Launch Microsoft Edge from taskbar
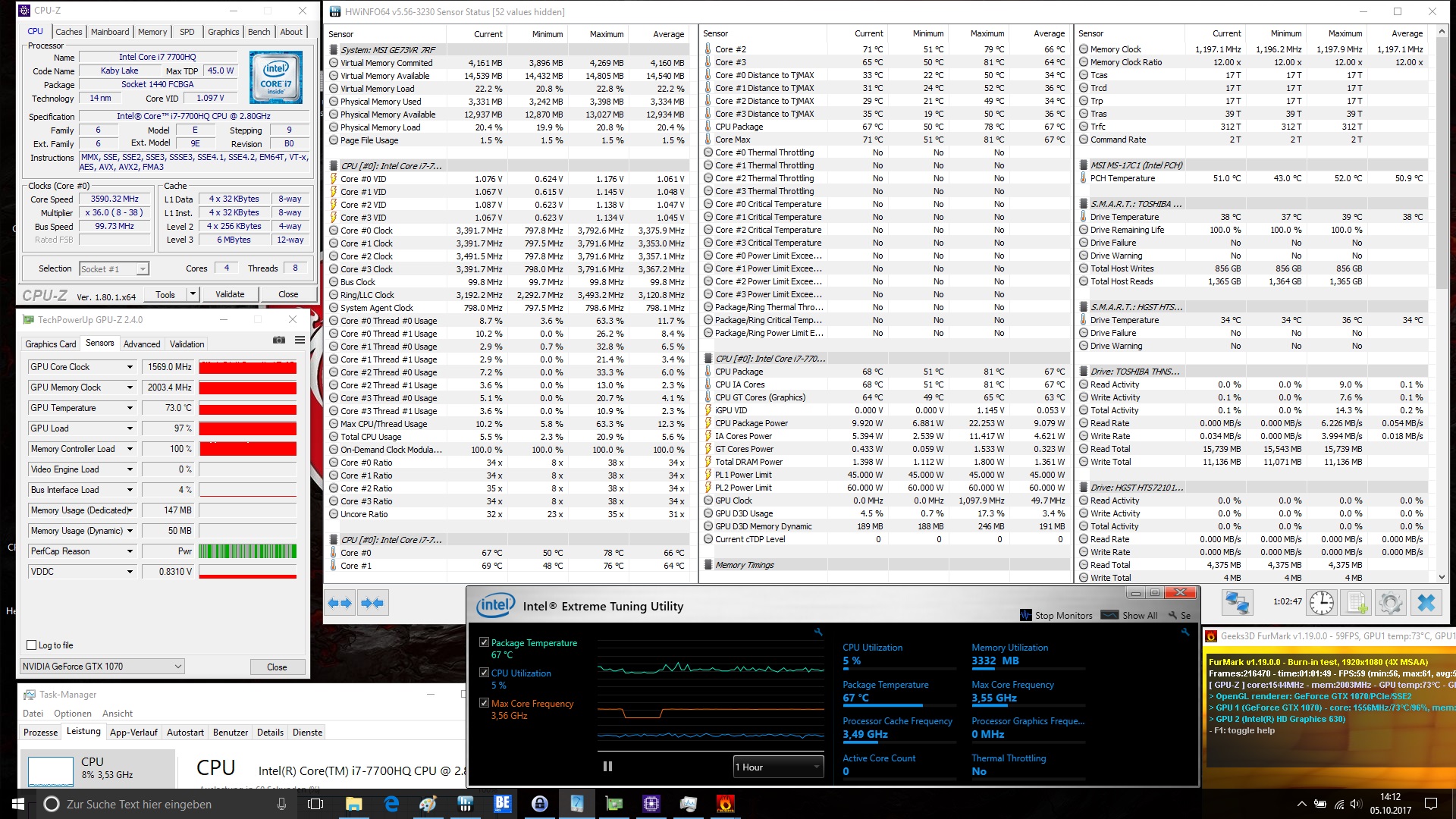The image size is (1456, 819). pyautogui.click(x=391, y=804)
